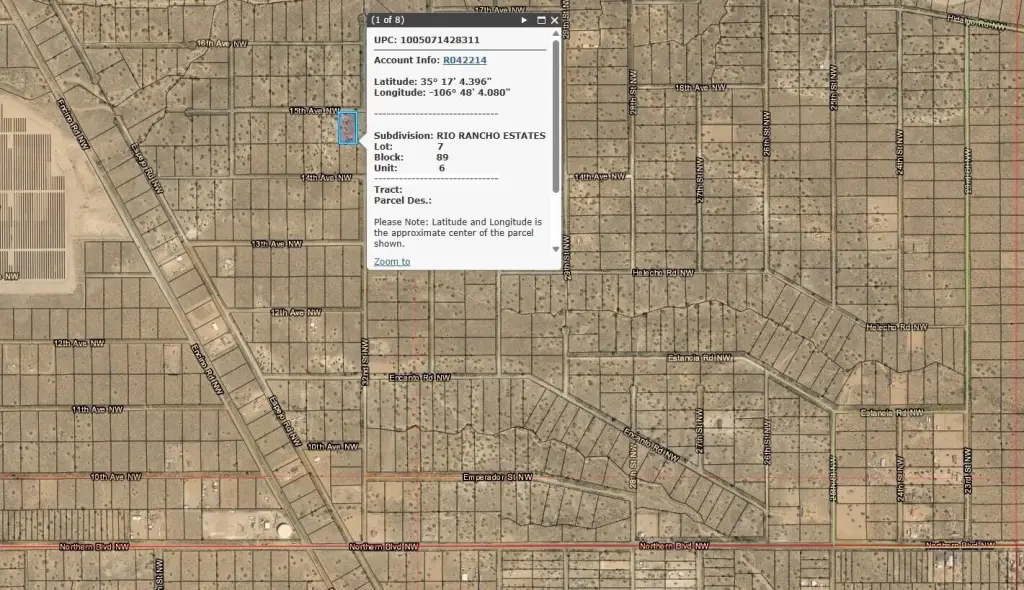Click the 17th Ave NW street label
Screen dimensions: 1024x590
tap(498, 9)
